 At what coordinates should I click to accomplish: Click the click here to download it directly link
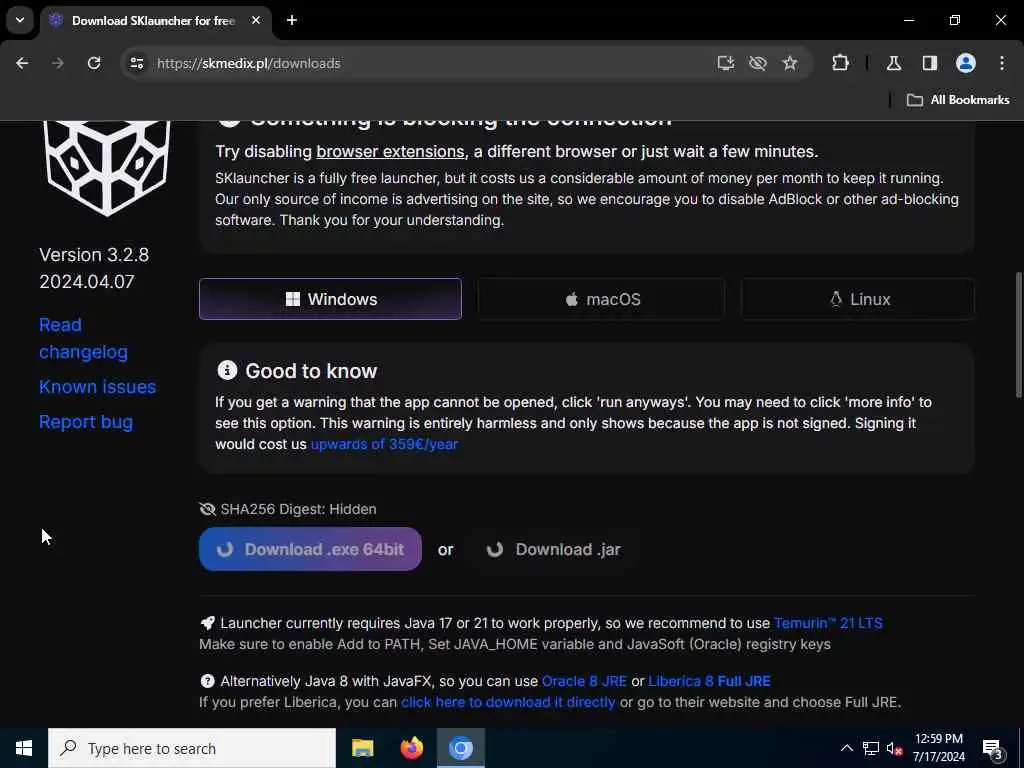point(508,702)
